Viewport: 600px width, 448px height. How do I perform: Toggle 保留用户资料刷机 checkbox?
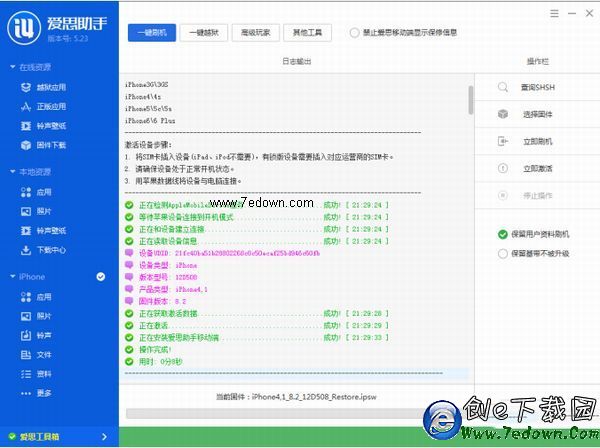502,234
